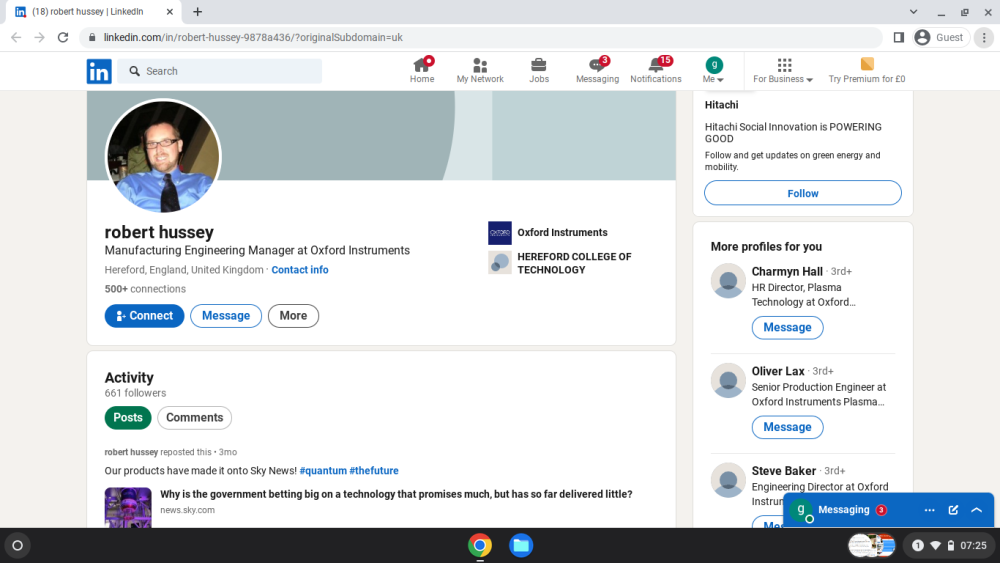Message Charmyn Hall
The image size is (1000, 563).
coord(787,327)
